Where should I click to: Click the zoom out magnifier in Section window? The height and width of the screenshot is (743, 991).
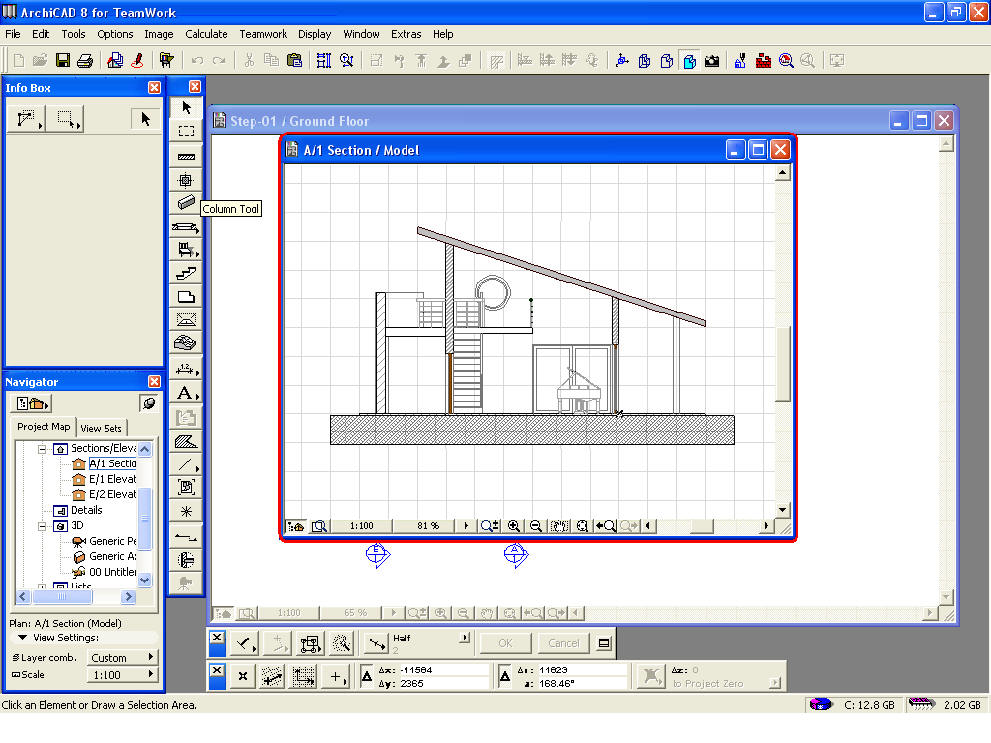[536, 526]
